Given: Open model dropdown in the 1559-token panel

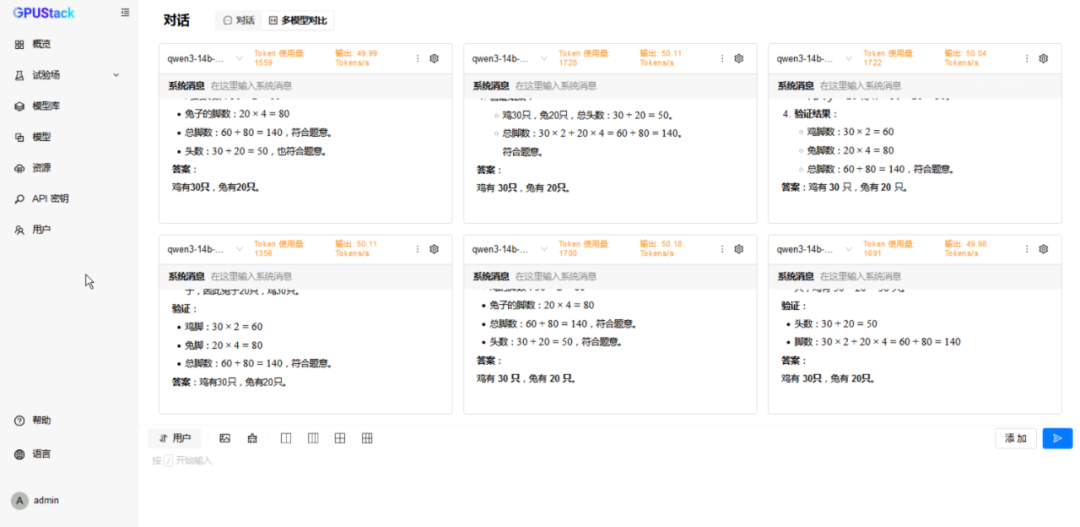Looking at the screenshot, I should click(205, 59).
